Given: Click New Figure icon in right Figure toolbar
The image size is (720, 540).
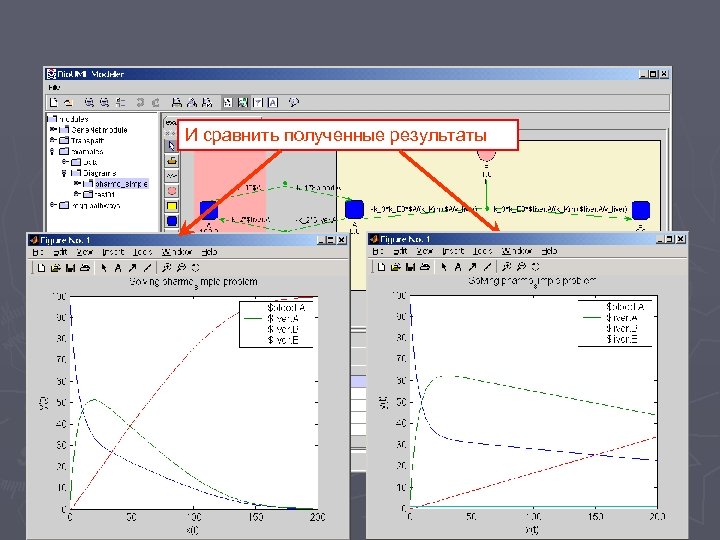Looking at the screenshot, I should click(x=381, y=267).
